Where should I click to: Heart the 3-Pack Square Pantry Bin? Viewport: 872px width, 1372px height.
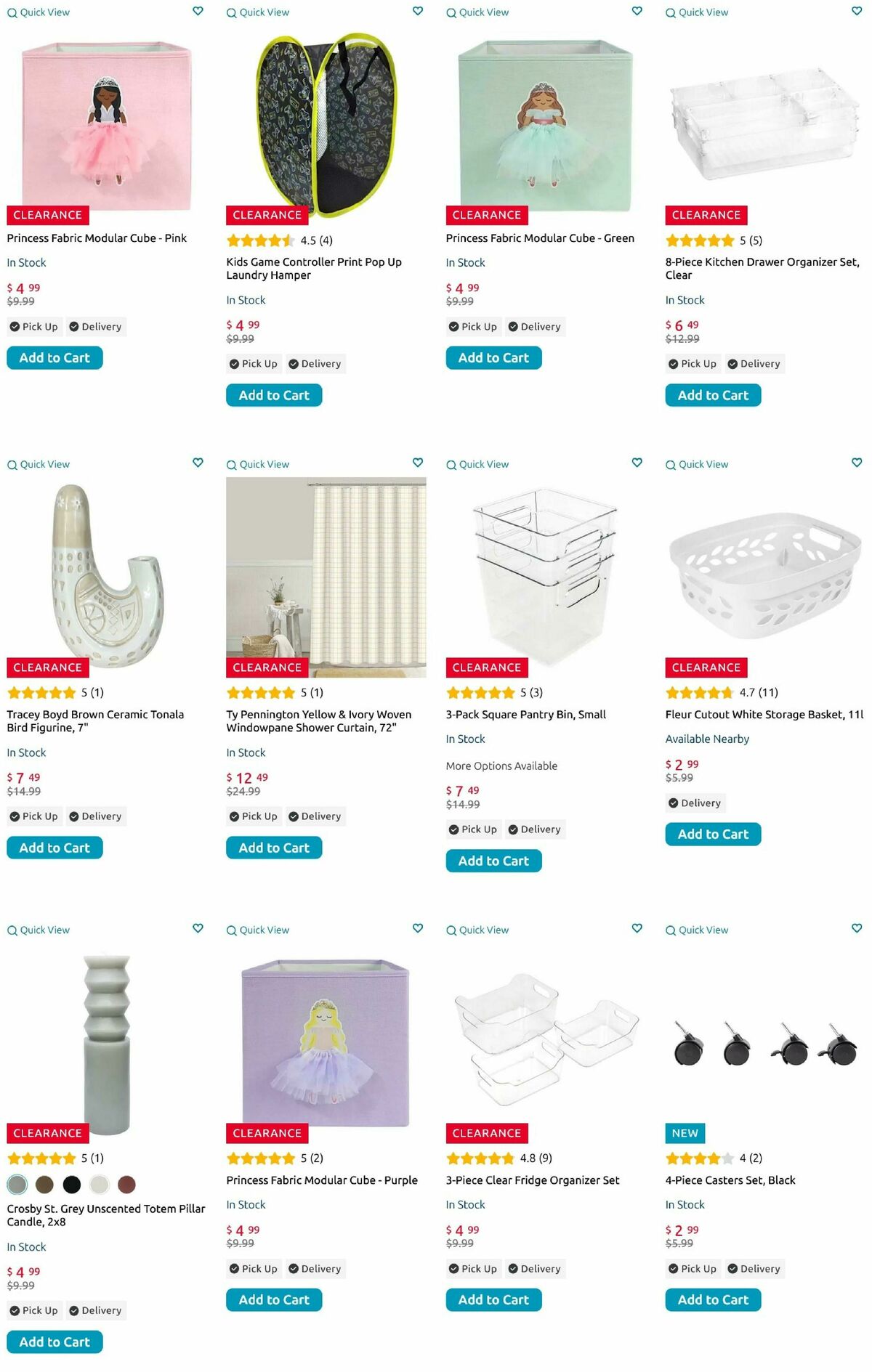coord(637,463)
